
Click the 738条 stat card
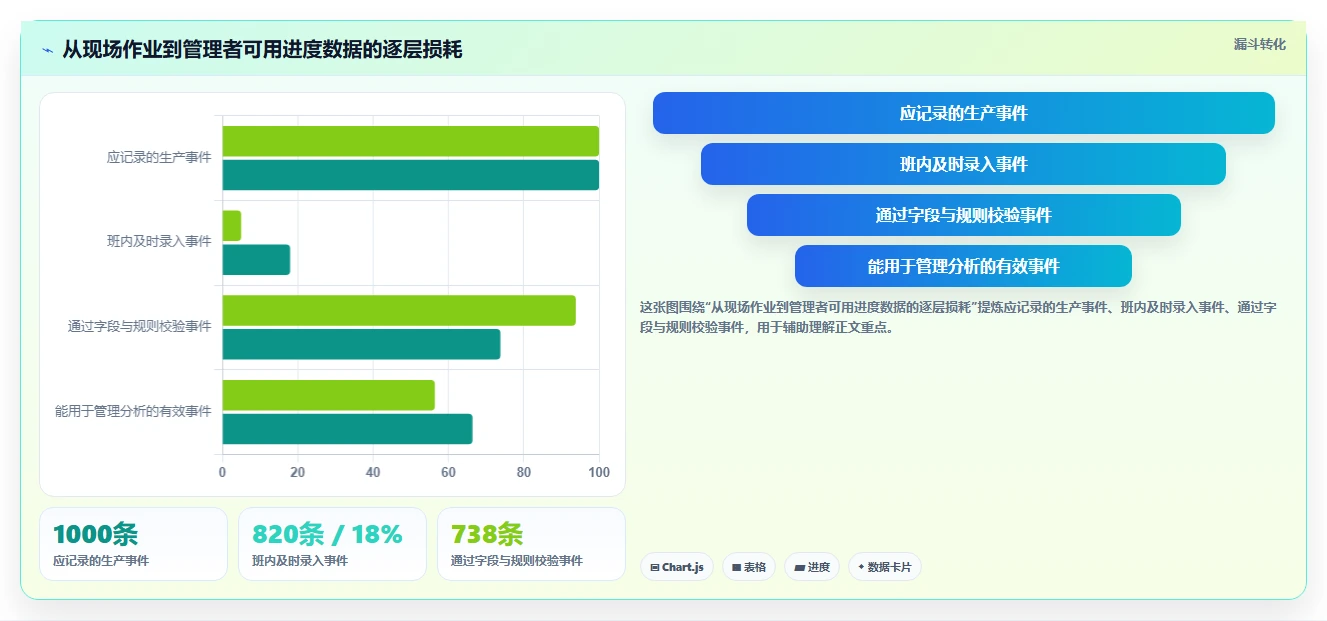(531, 544)
